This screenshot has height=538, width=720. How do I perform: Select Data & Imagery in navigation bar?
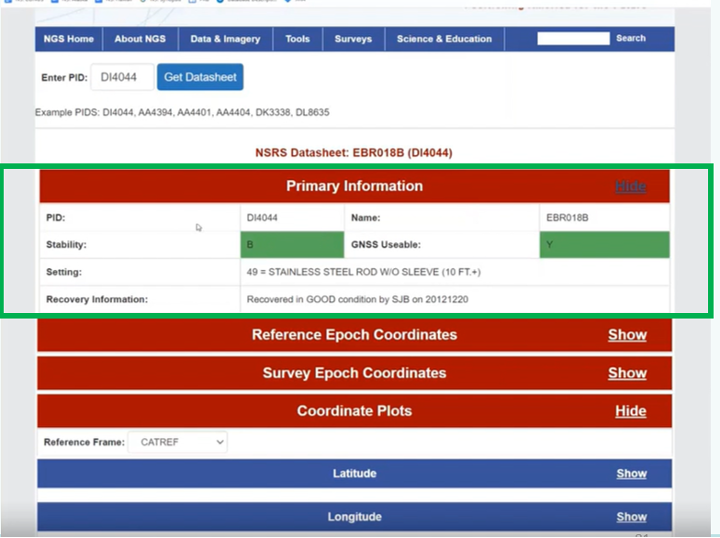coord(225,39)
